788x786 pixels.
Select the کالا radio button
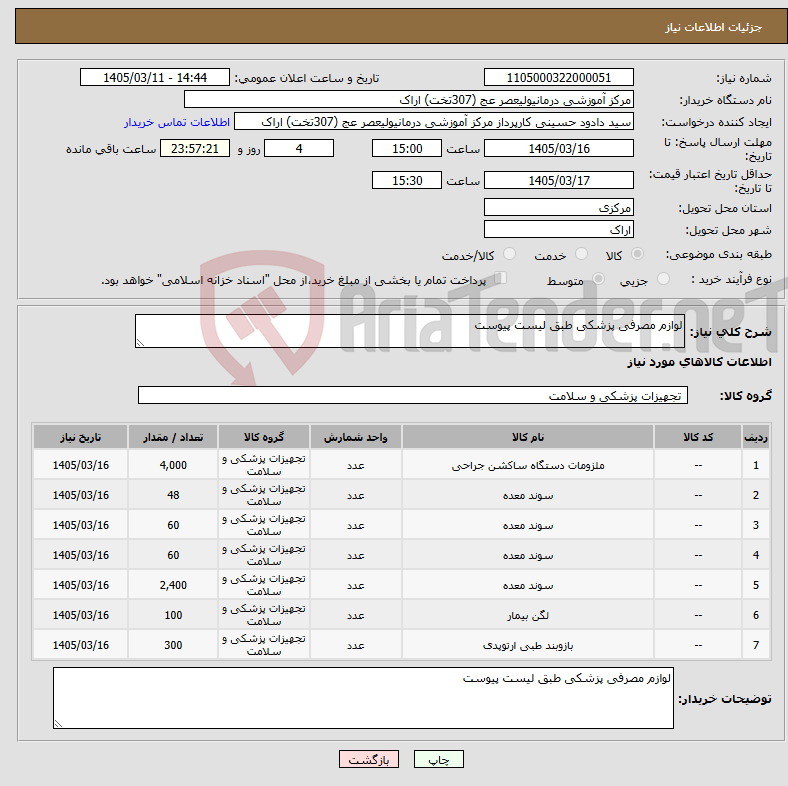point(637,254)
